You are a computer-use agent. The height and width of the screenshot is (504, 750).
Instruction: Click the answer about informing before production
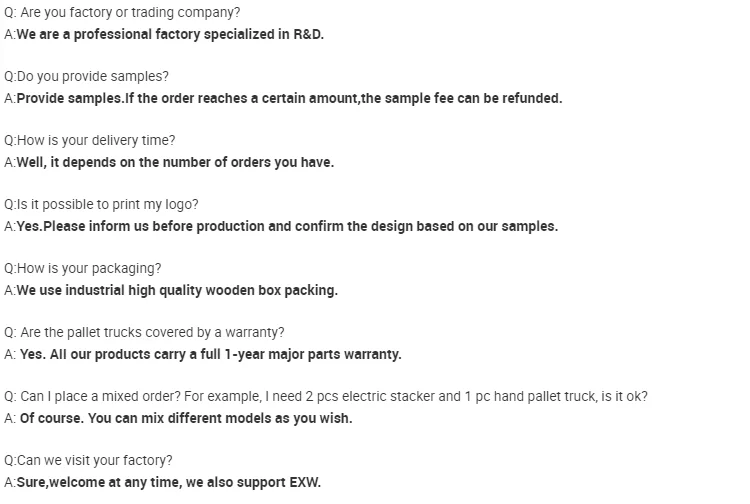[287, 226]
